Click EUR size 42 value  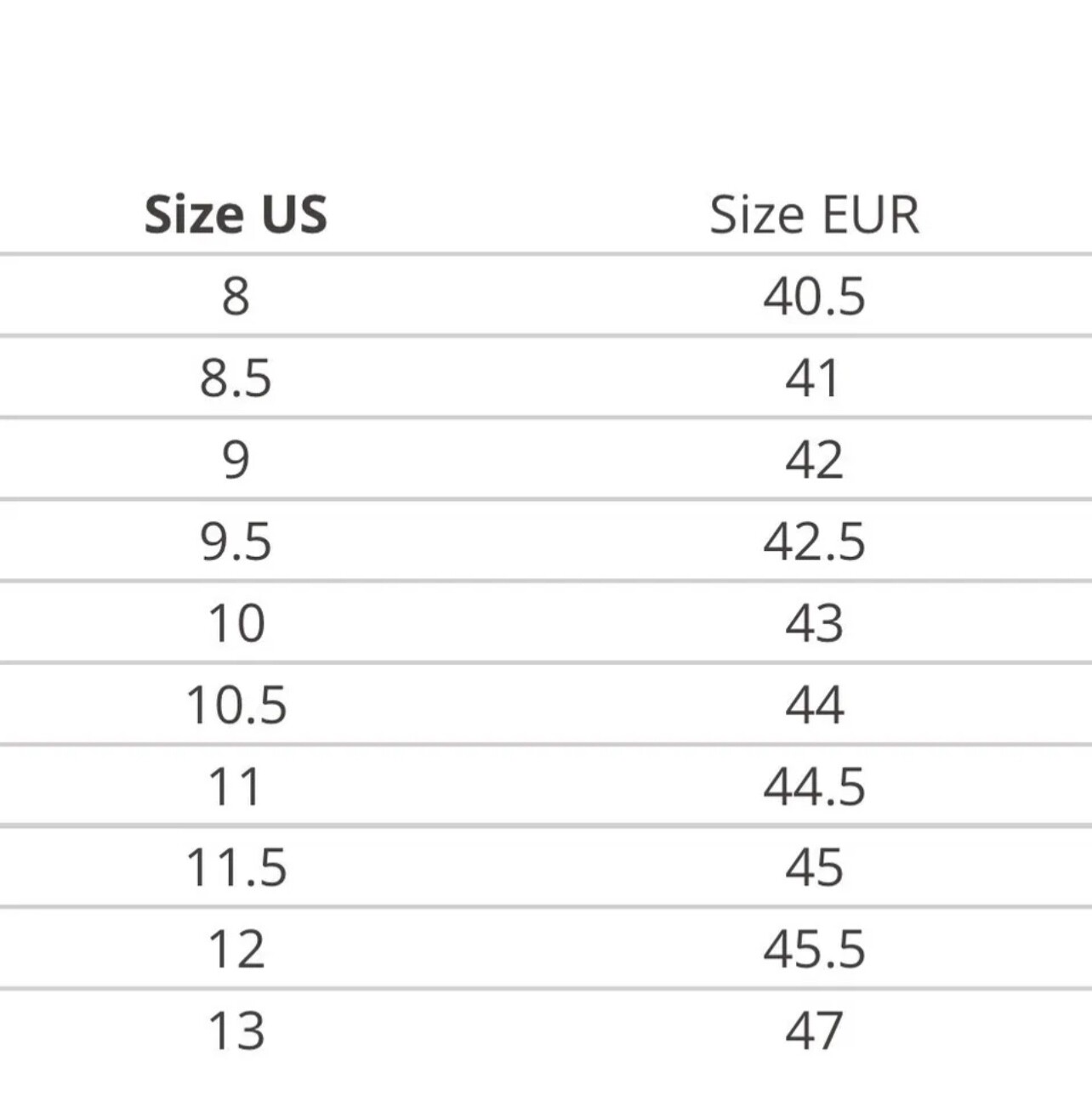[x=814, y=460]
